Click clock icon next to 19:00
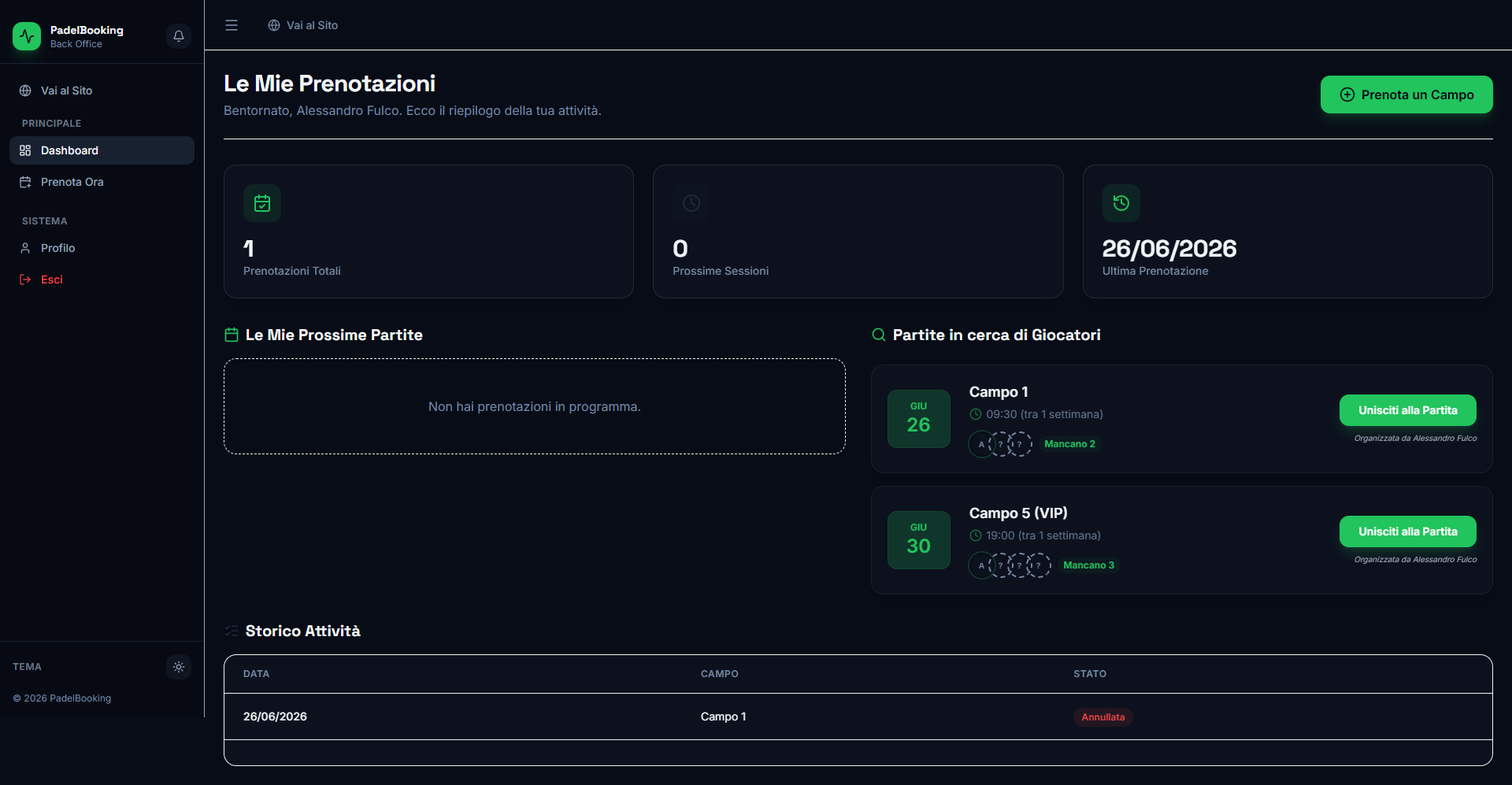Image resolution: width=1512 pixels, height=785 pixels. pos(976,535)
